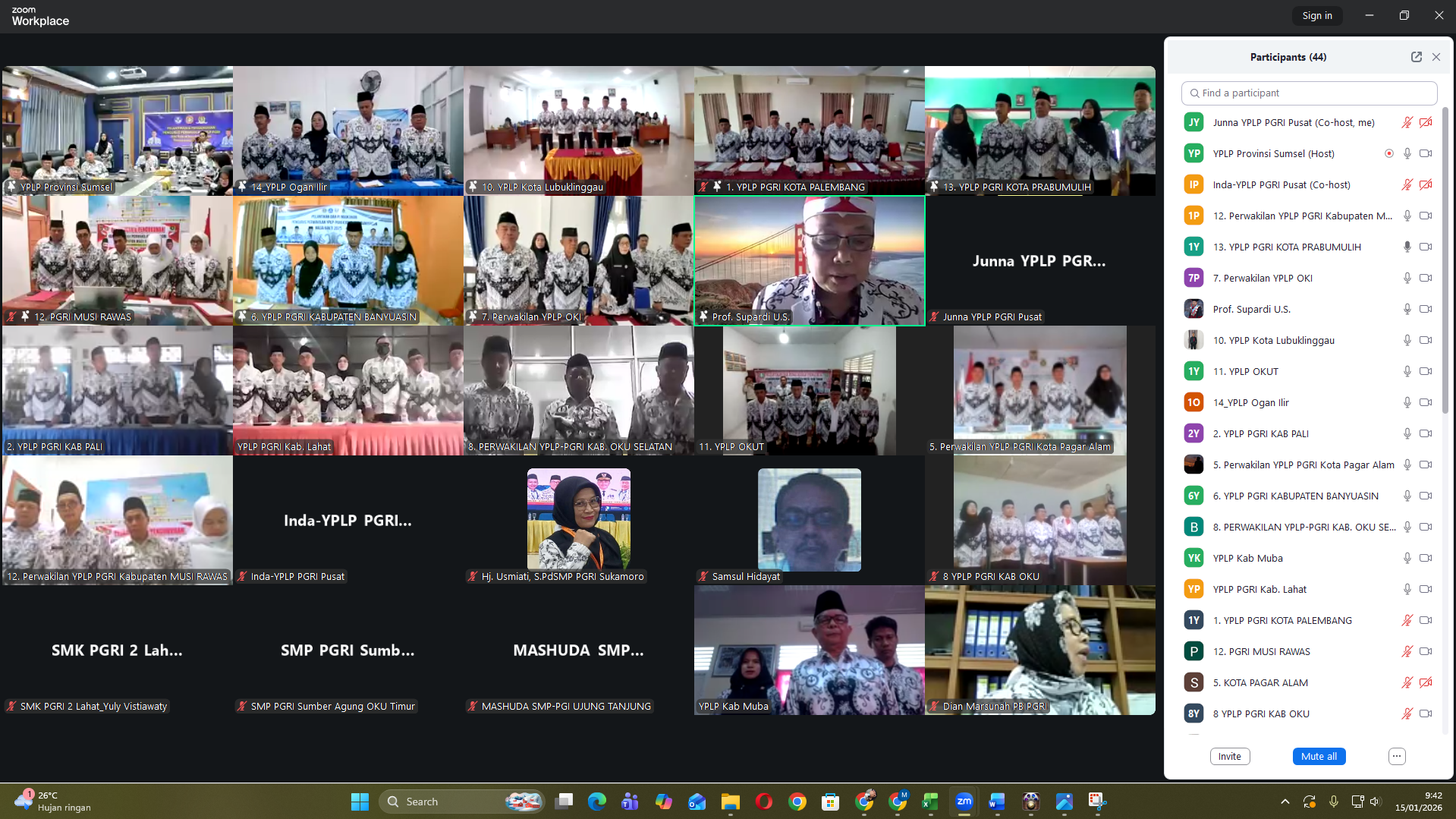Toggle microphone of YPLP Provinsi Sumsel host

coord(1407,154)
